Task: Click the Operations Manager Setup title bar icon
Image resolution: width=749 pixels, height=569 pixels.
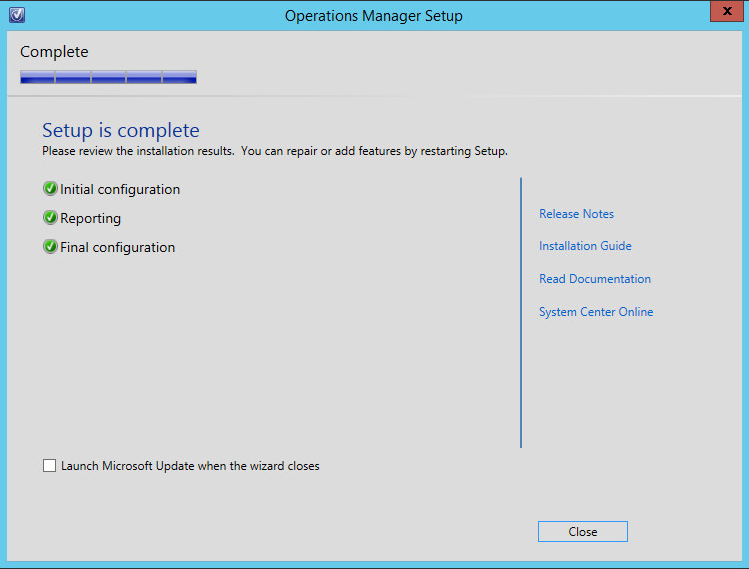Action: 17,15
